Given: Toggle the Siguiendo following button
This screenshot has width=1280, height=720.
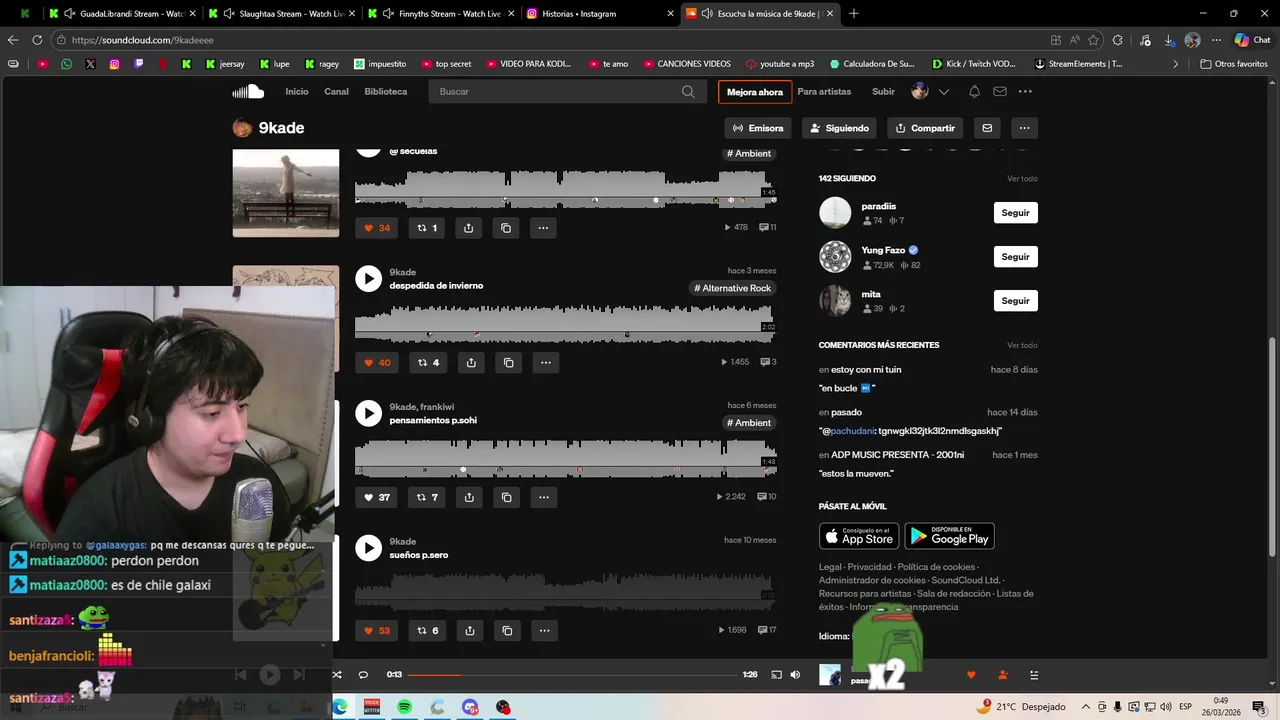Looking at the screenshot, I should tap(840, 128).
